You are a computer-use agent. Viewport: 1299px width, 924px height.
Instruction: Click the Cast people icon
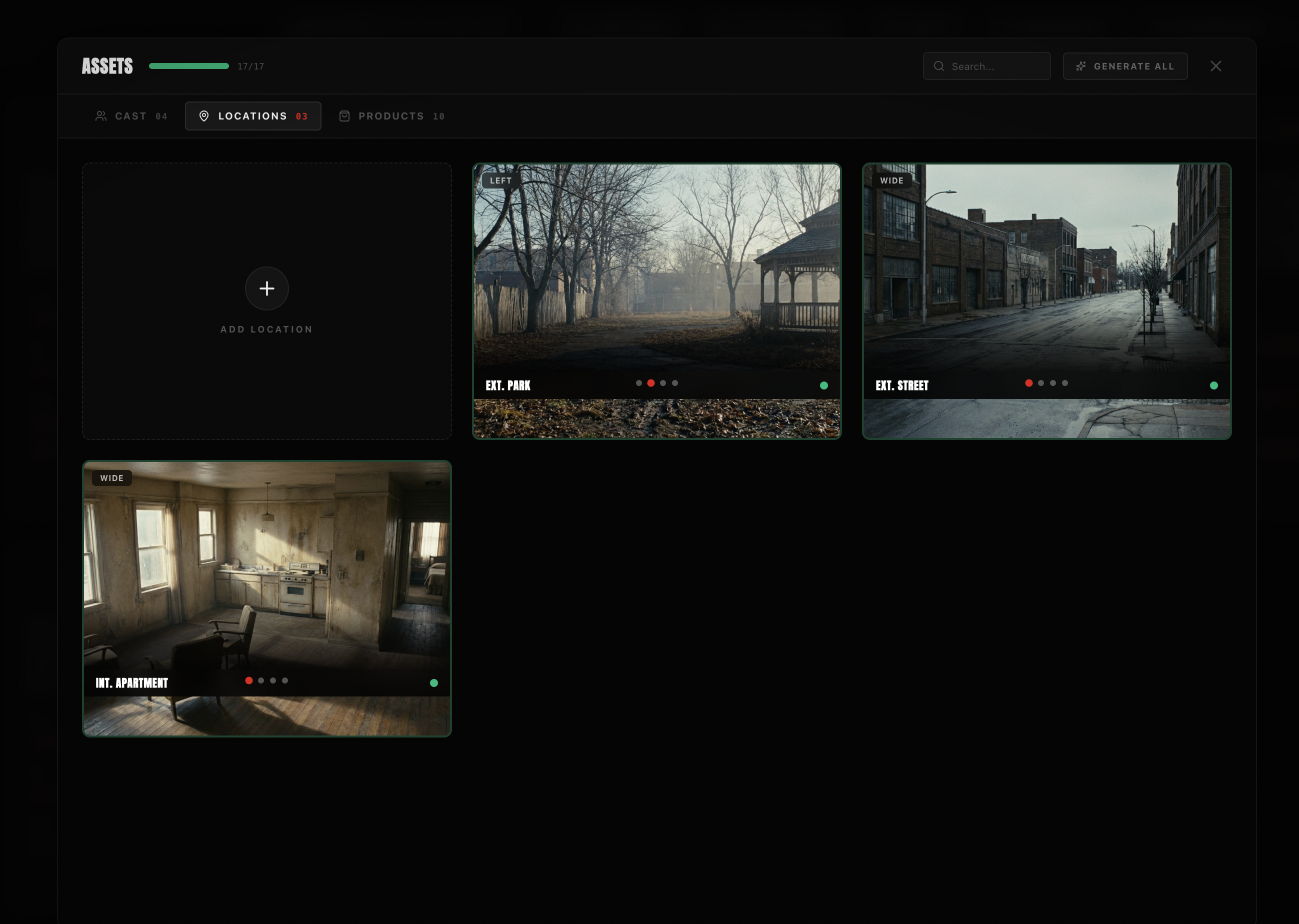[101, 116]
